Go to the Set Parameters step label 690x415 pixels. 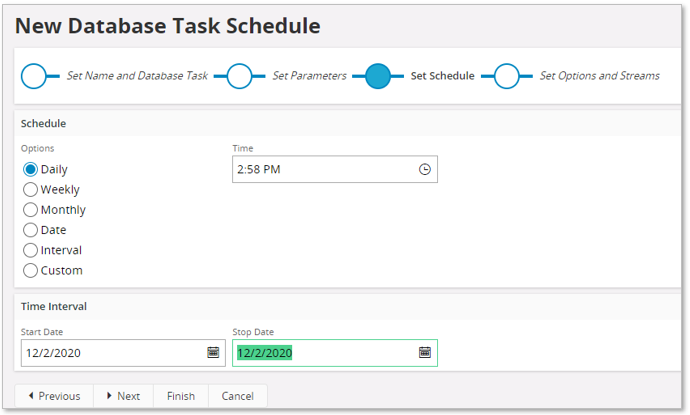(309, 76)
